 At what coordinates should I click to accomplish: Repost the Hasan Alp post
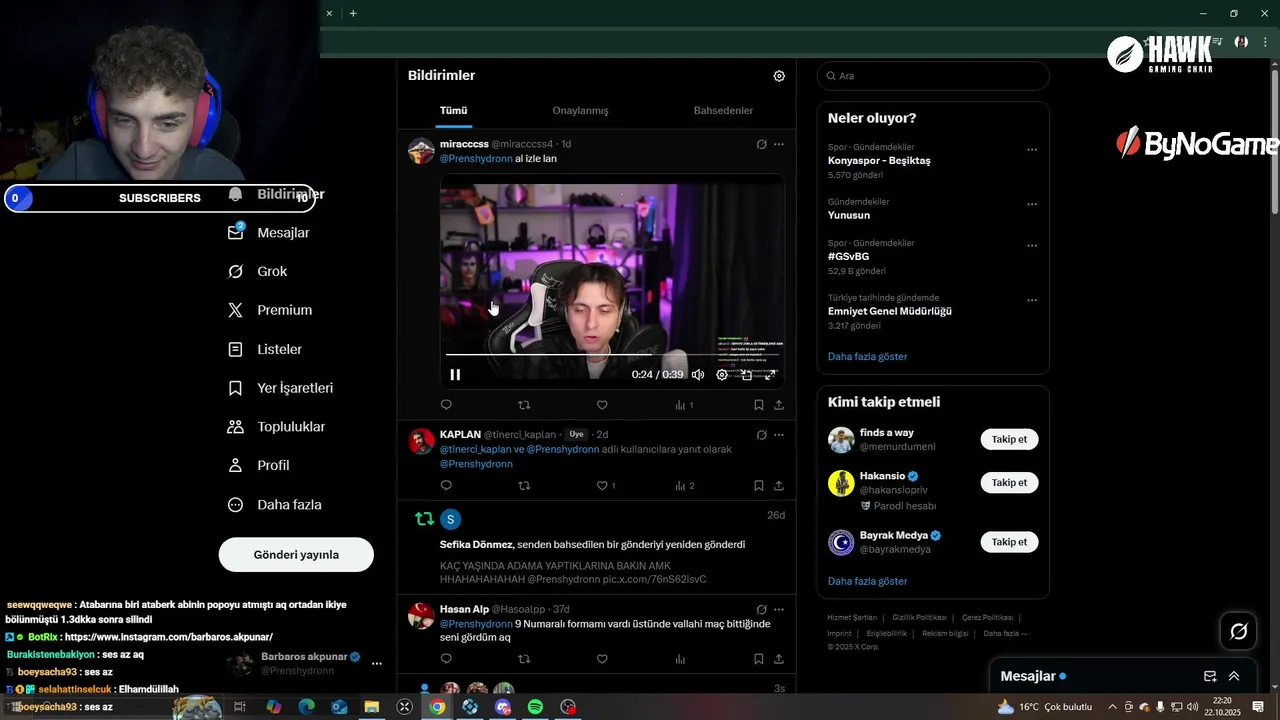click(524, 659)
